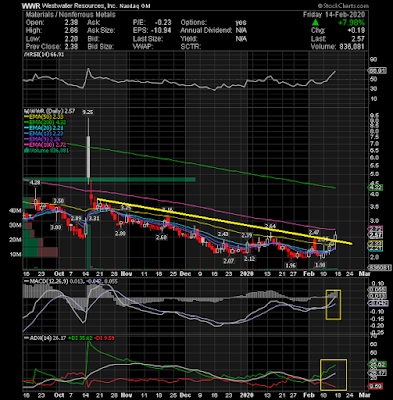
Task: Click the 9.25 high price label
Action: point(88,113)
